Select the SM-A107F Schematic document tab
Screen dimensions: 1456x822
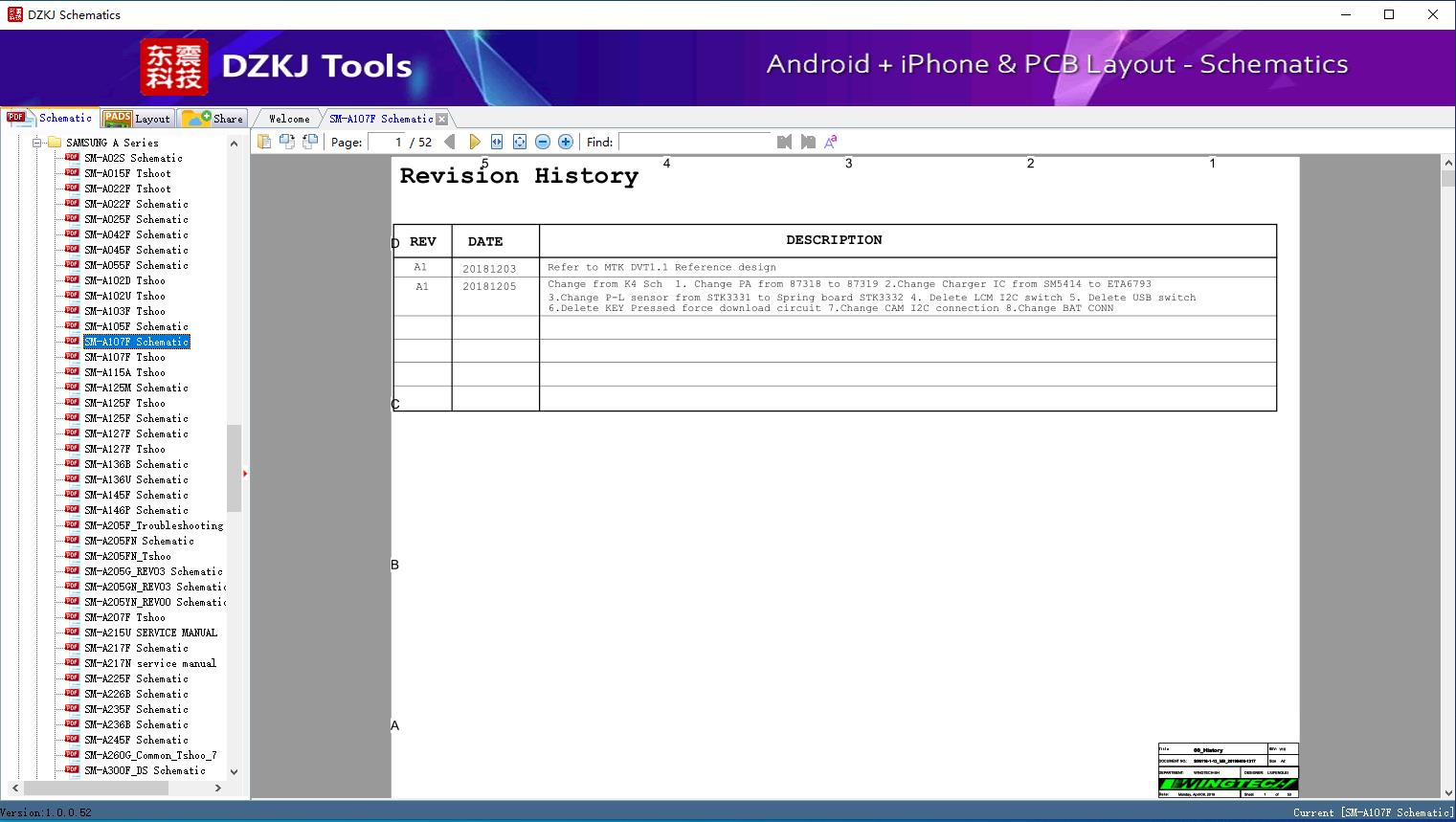coord(381,119)
